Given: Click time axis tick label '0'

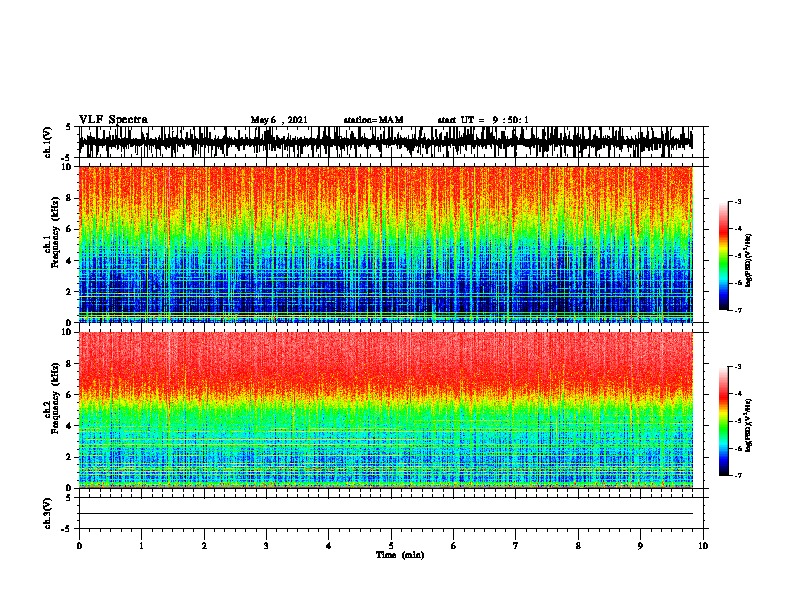Looking at the screenshot, I should (79, 545).
